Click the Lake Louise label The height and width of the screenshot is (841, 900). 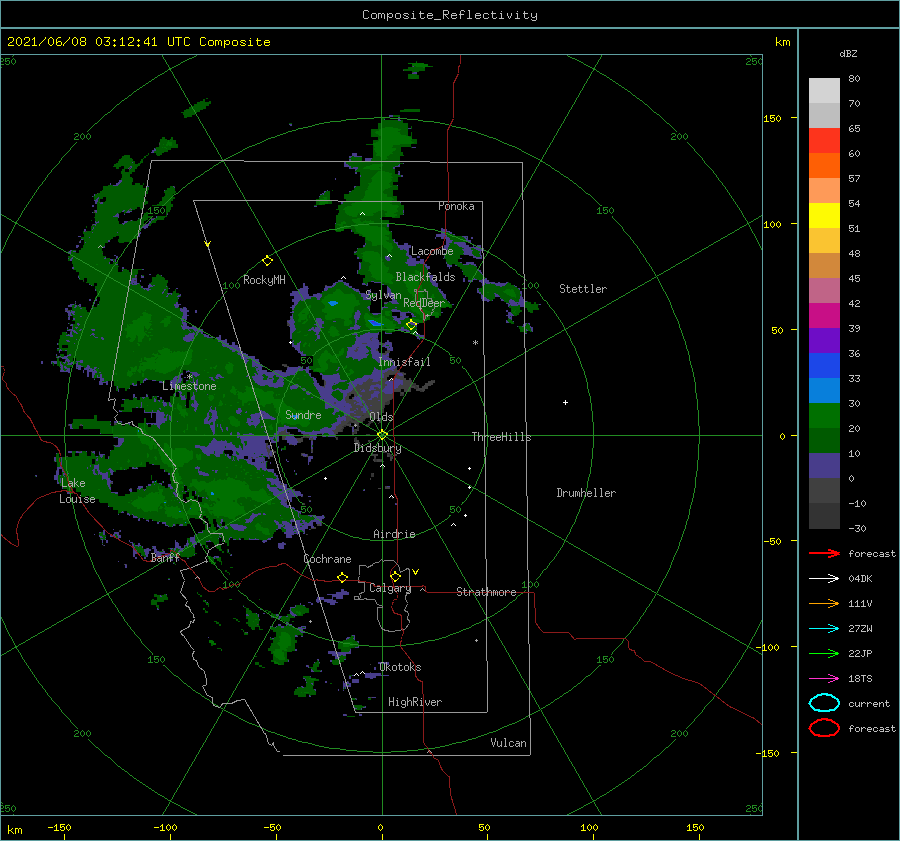[77, 491]
